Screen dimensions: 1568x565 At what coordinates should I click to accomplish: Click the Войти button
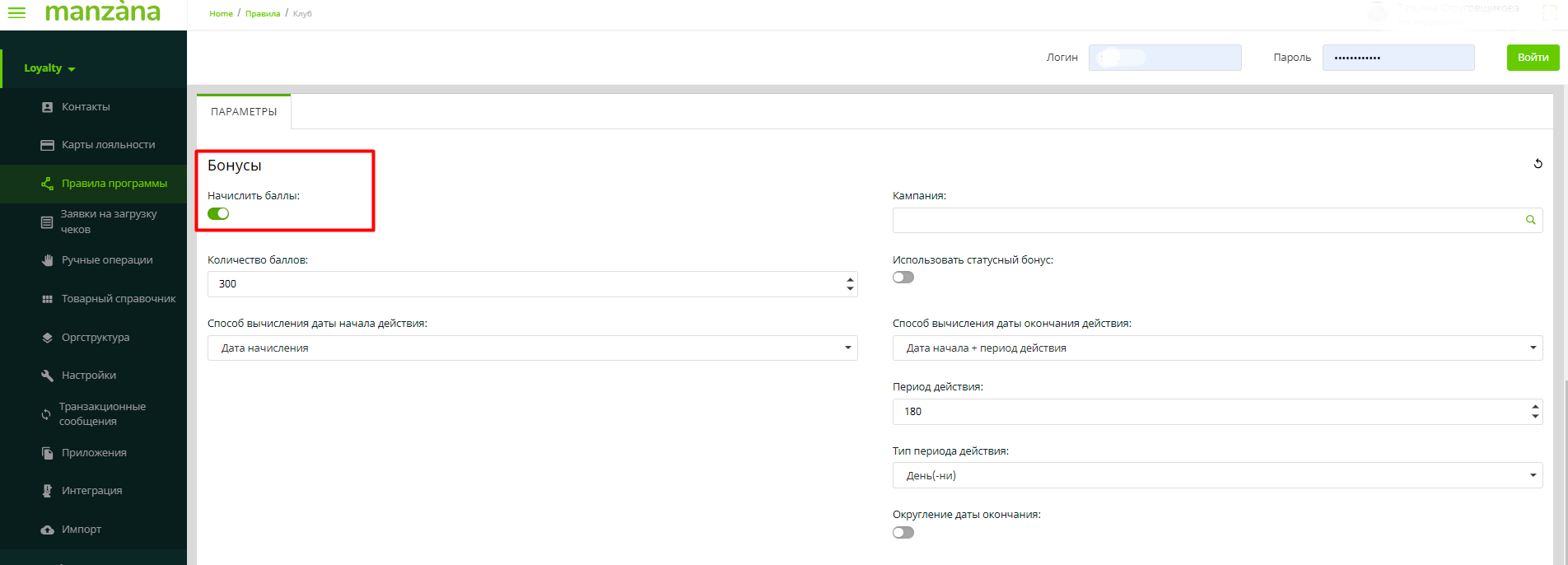click(x=1533, y=58)
